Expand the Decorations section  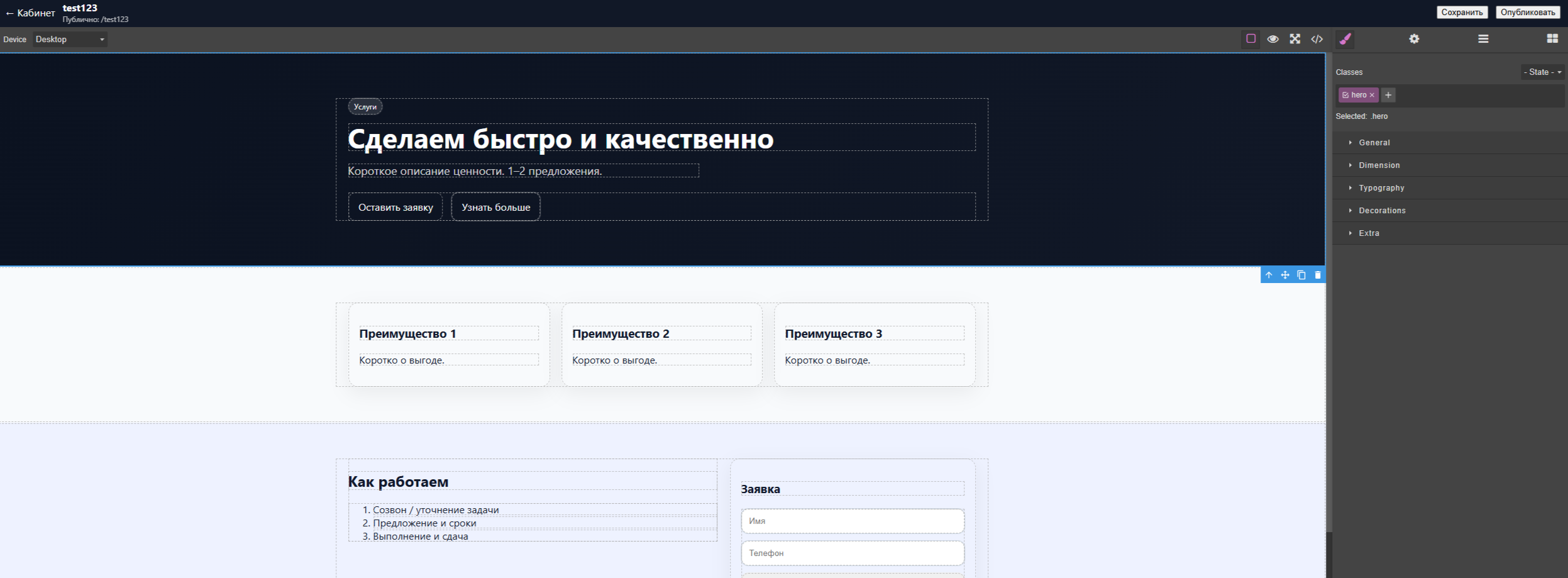click(x=1382, y=210)
